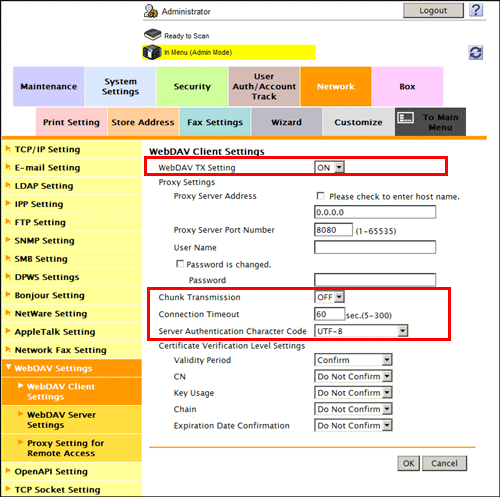This screenshot has height=497, width=500.
Task: Open the Validity Period dropdown
Action: pos(353,360)
